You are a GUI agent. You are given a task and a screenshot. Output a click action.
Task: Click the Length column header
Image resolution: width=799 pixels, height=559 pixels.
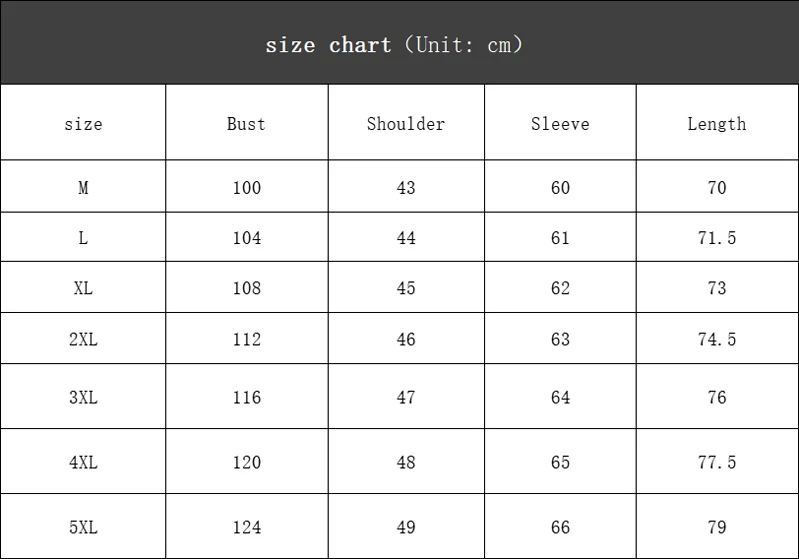(717, 124)
